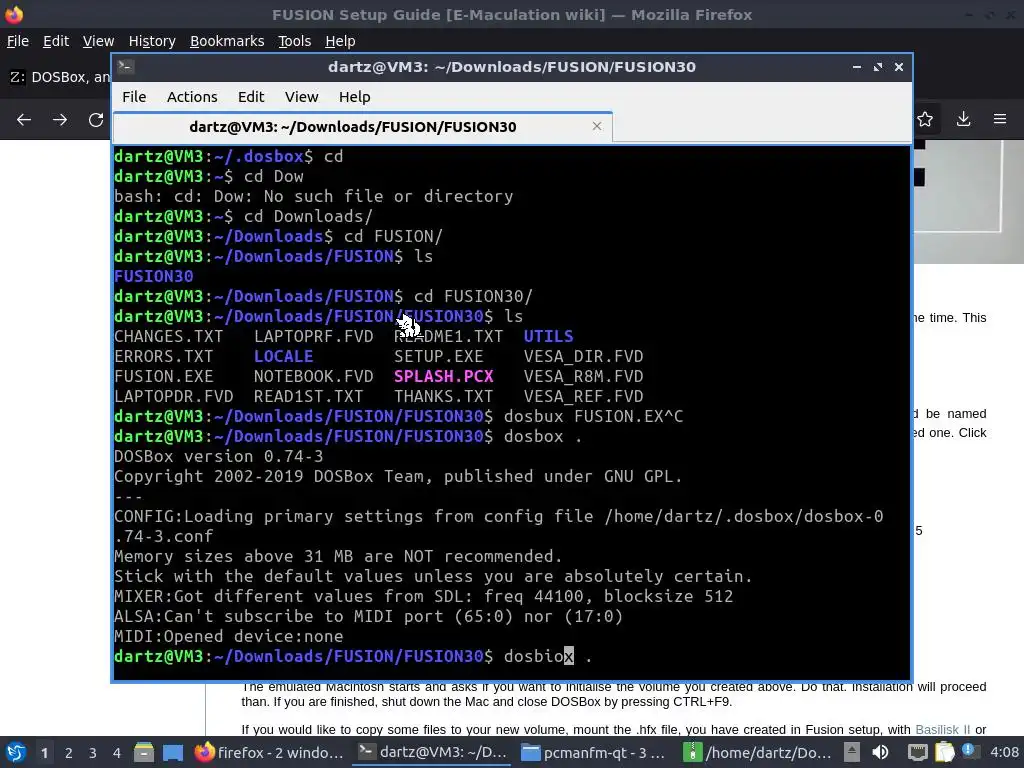Viewport: 1024px width, 768px height.
Task: Open the volume control tray icon
Action: [880, 752]
